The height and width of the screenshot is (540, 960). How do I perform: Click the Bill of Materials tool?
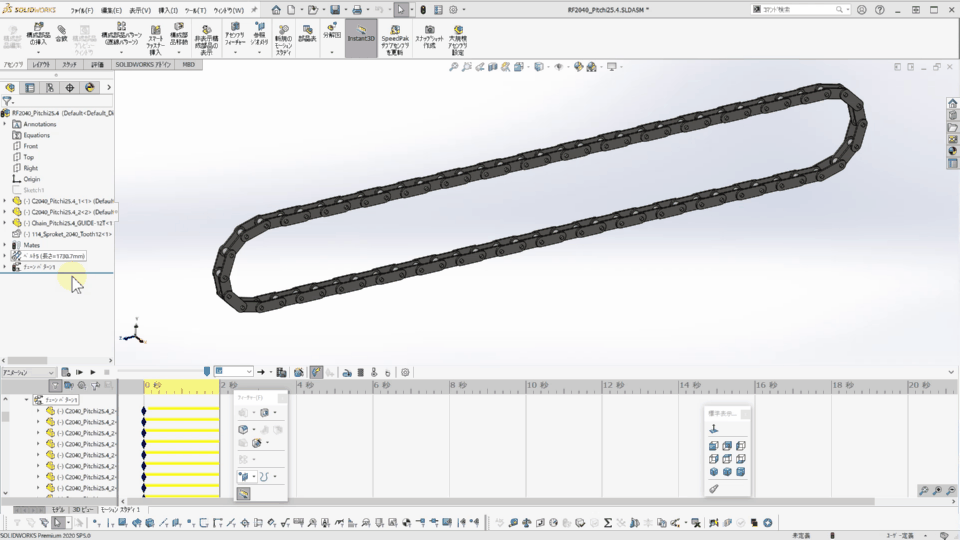coord(307,34)
